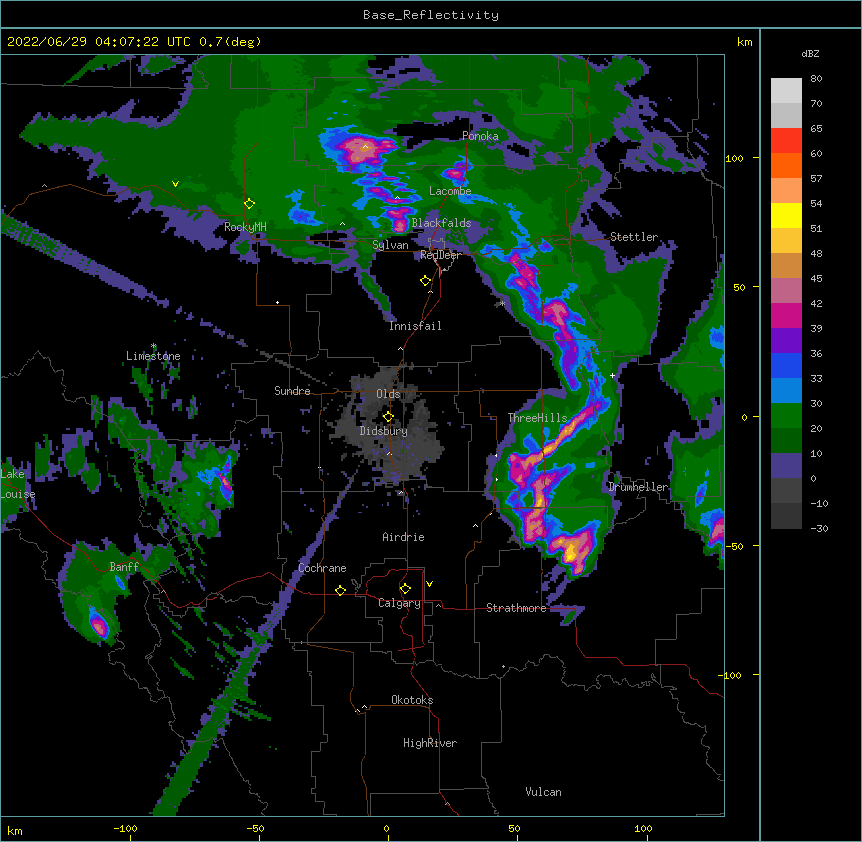Click the Drumheller town label
The height and width of the screenshot is (842, 862).
[x=638, y=487]
